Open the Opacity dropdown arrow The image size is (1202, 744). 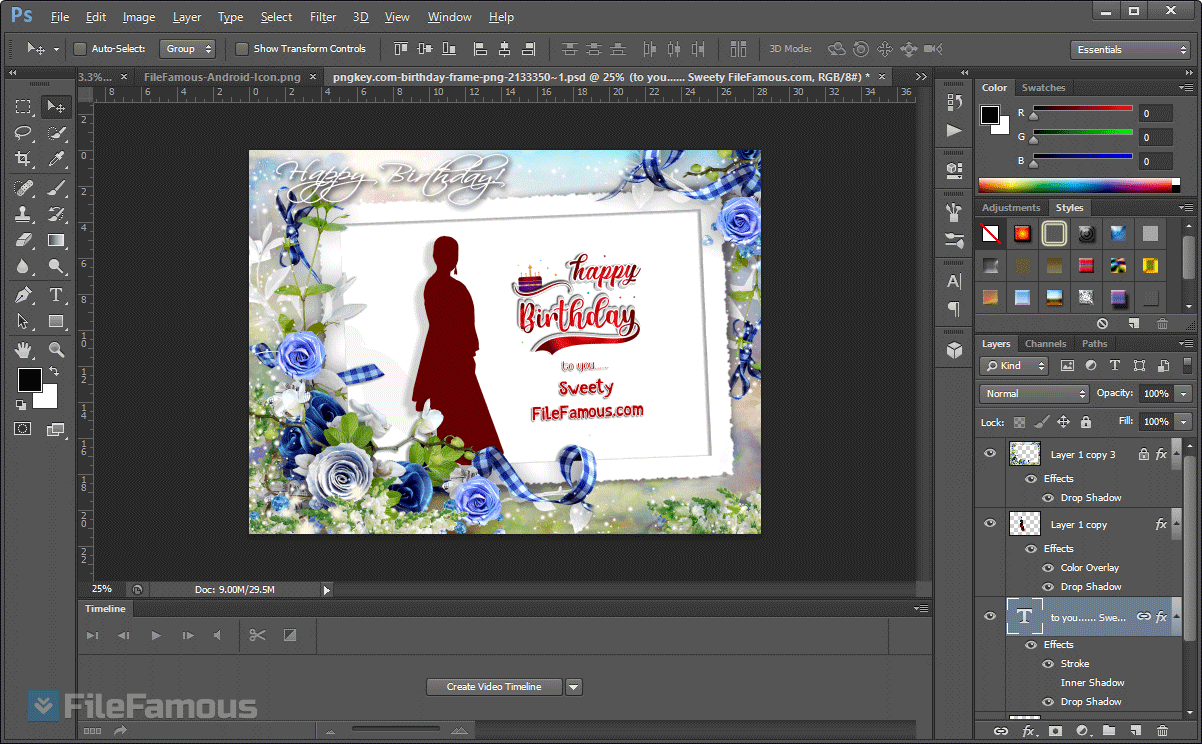point(1183,394)
